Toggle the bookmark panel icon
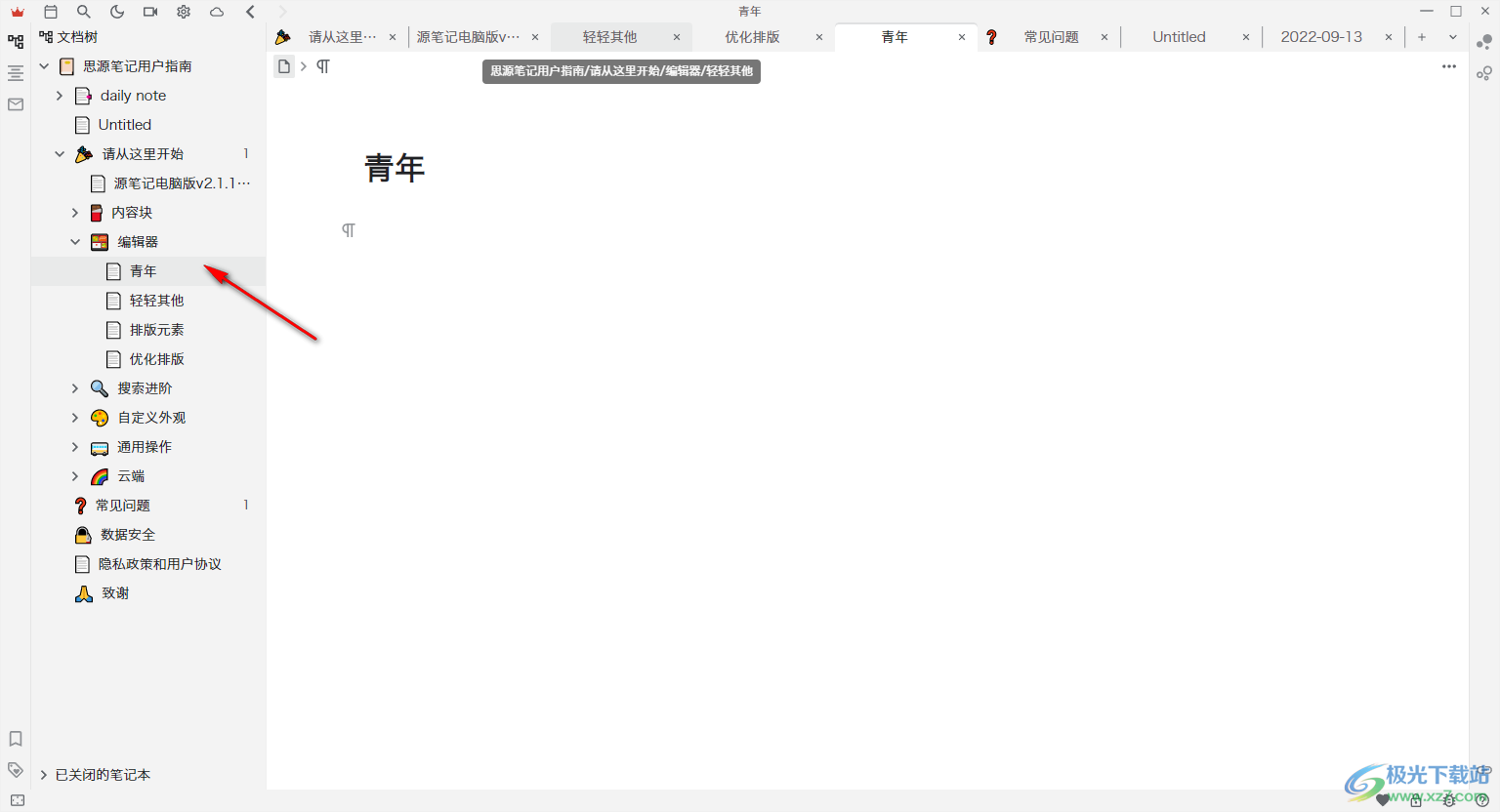Image resolution: width=1500 pixels, height=812 pixels. click(x=15, y=739)
